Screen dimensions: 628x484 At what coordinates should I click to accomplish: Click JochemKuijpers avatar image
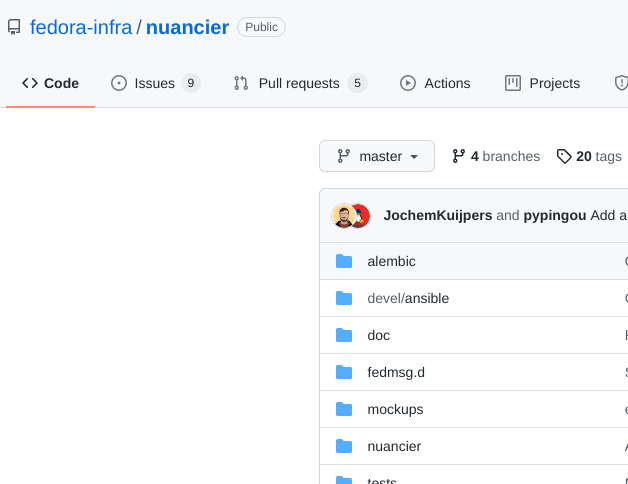pos(343,216)
